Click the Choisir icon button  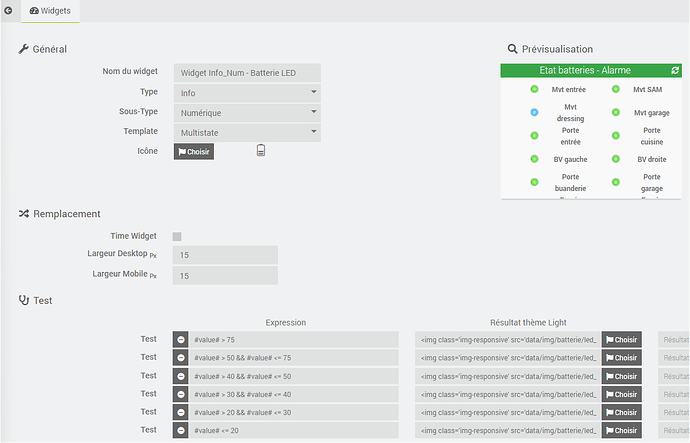coord(194,151)
